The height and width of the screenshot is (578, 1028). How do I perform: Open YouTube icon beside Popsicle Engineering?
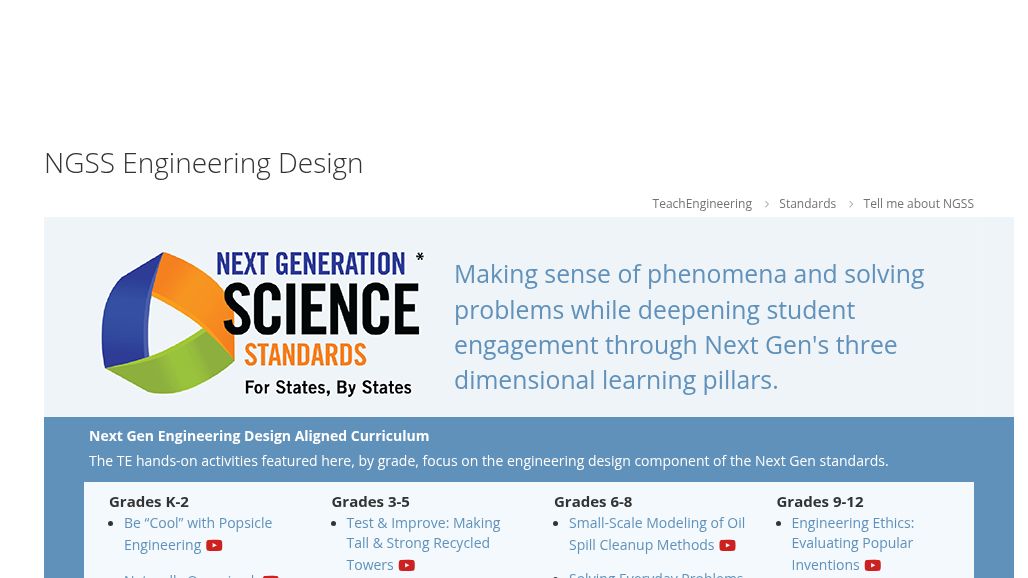[x=214, y=545]
